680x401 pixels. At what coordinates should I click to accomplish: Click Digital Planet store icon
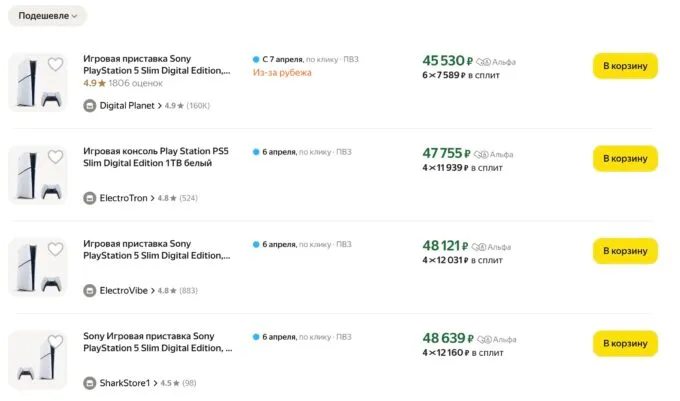coord(90,106)
